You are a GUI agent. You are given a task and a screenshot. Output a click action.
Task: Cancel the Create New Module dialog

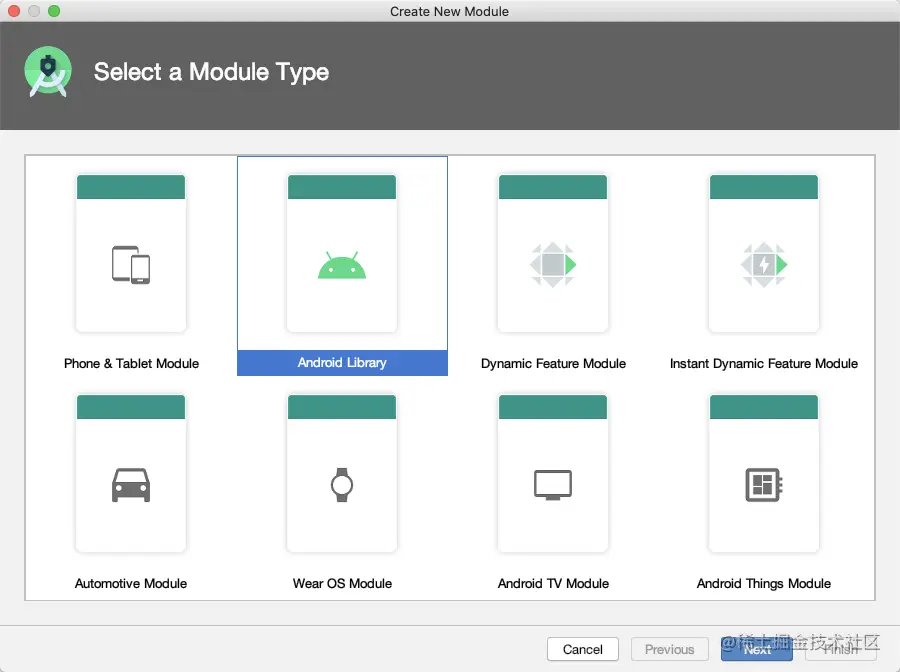pyautogui.click(x=583, y=649)
